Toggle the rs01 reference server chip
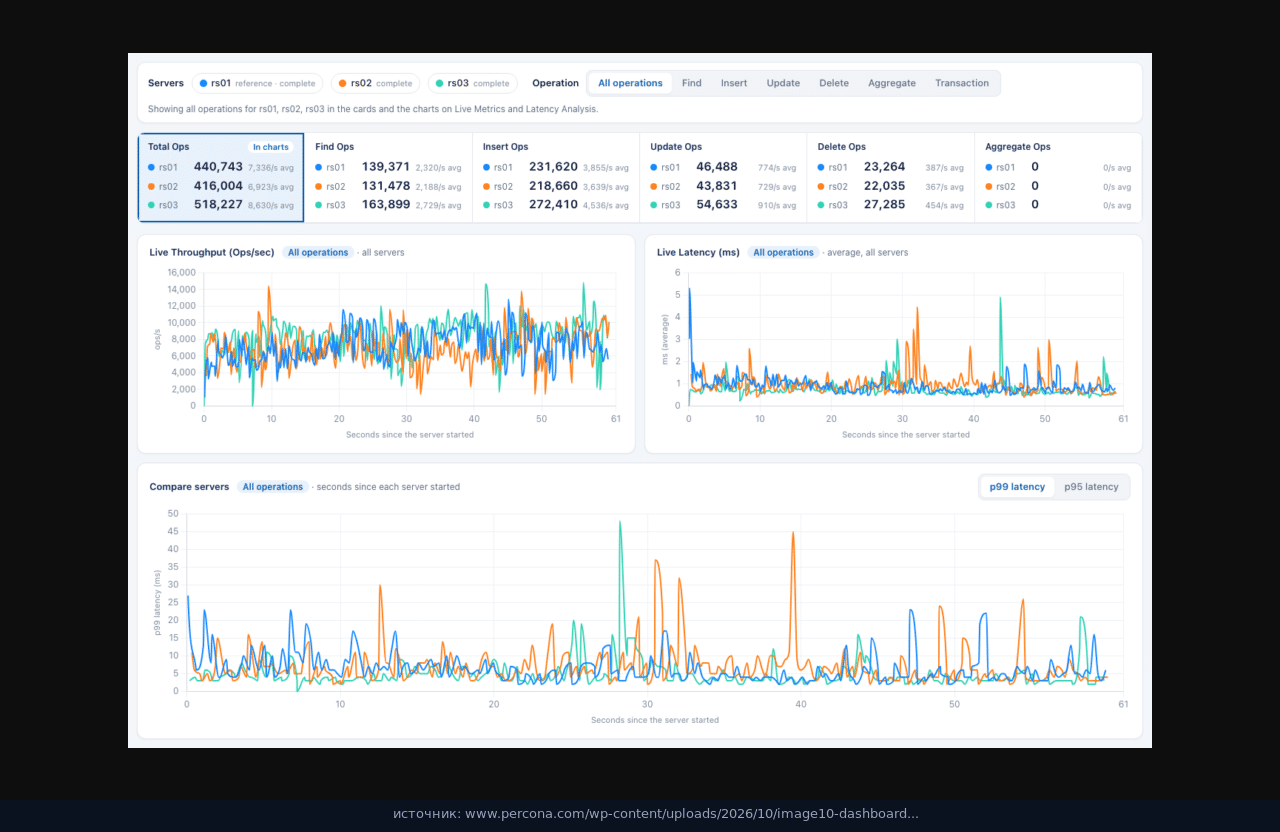Image resolution: width=1280 pixels, height=832 pixels. [257, 83]
